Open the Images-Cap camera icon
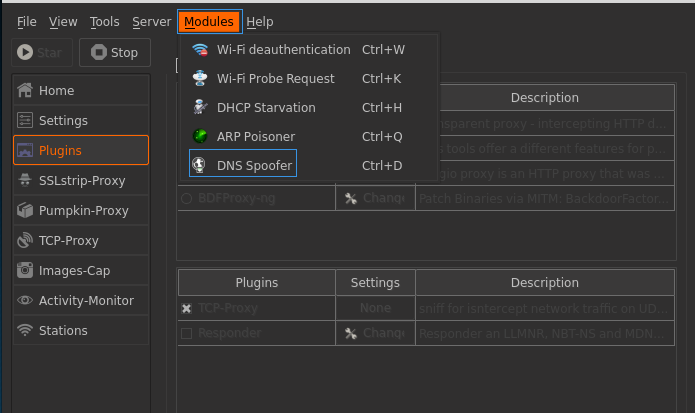The image size is (695, 413). 25,271
